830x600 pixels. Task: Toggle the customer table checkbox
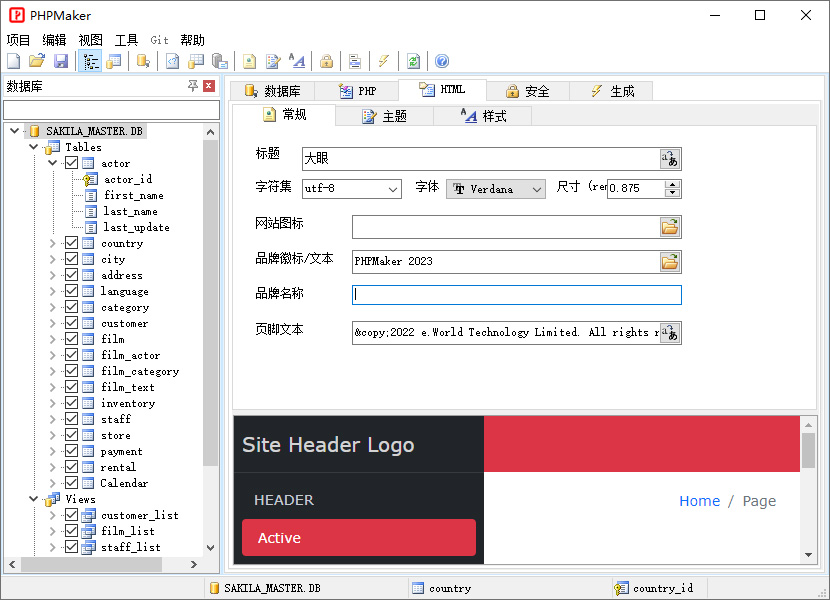pyautogui.click(x=72, y=323)
